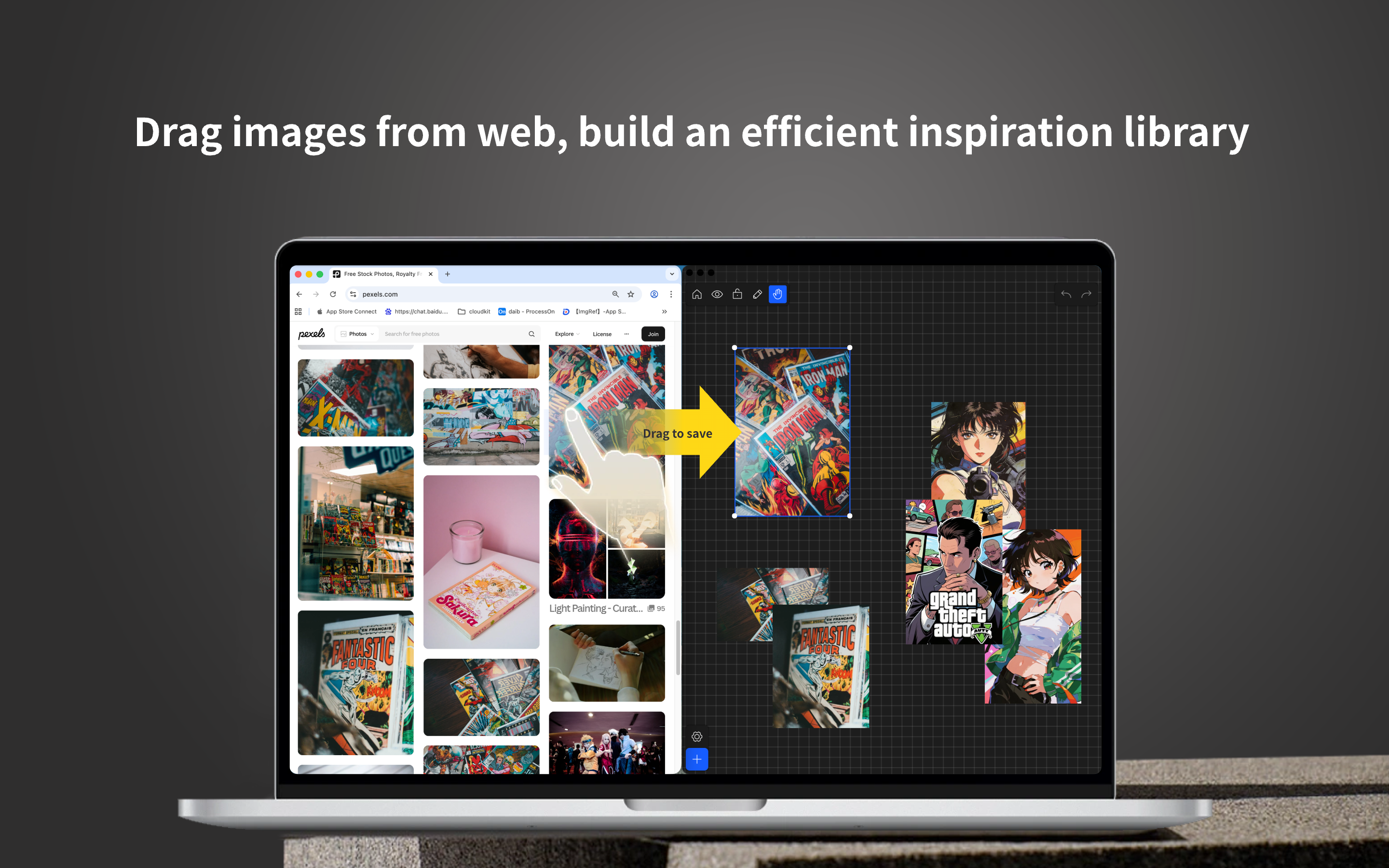Click the Pexels page scrollbar
Viewport: 1389px width, 868px height.
(x=678, y=648)
